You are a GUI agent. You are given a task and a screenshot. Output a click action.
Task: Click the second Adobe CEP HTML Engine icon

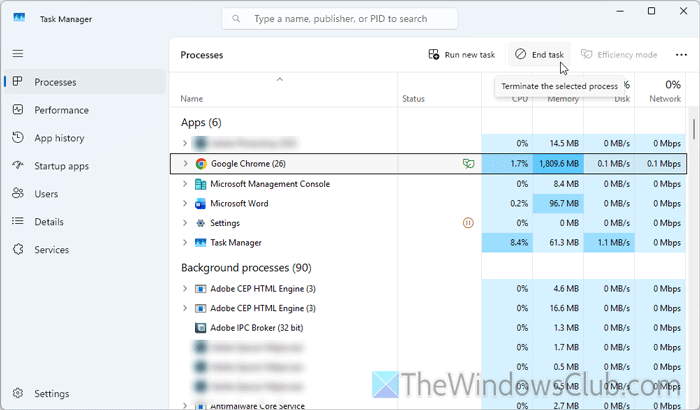(x=200, y=309)
